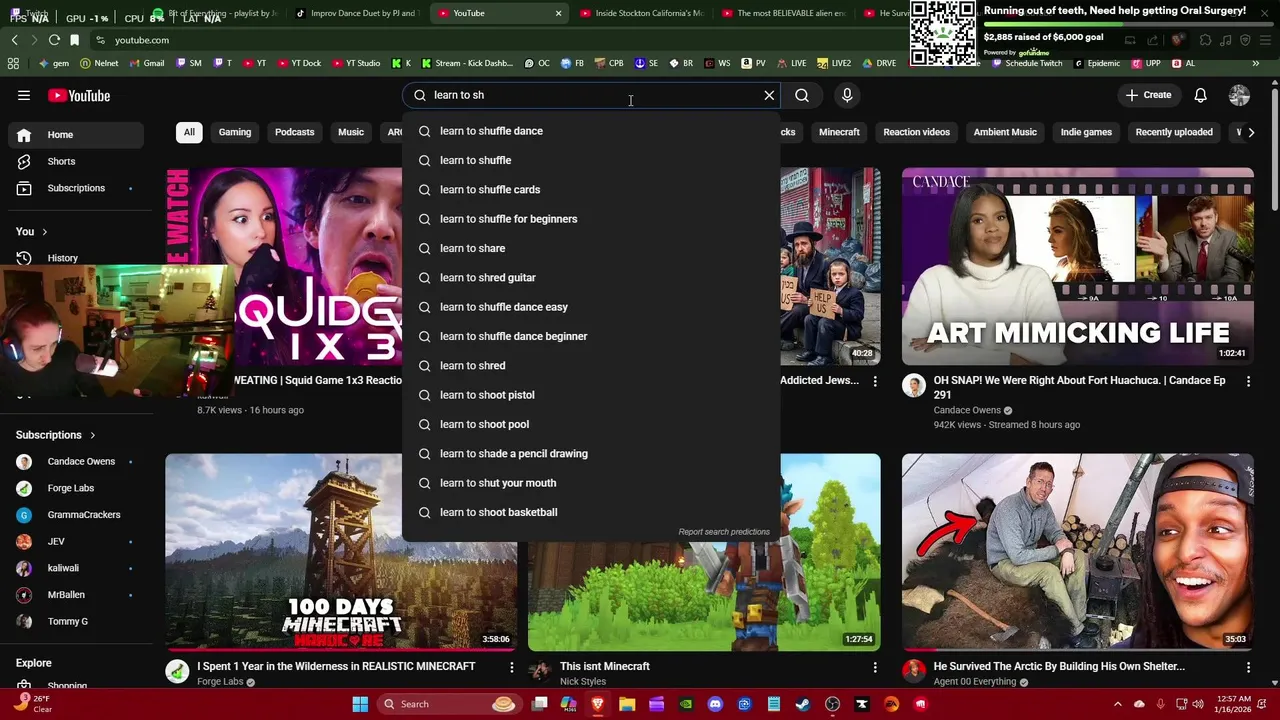Screen dimensions: 1280x720
Task: Select the 'Minecraft' filter chip
Action: pos(839,132)
